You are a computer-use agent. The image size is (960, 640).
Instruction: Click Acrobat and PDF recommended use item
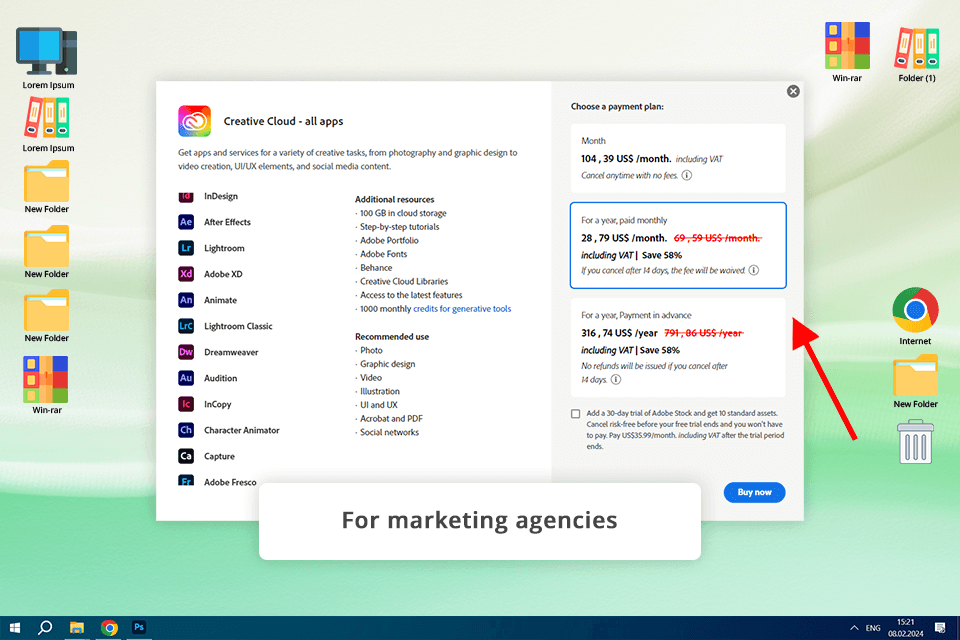391,418
